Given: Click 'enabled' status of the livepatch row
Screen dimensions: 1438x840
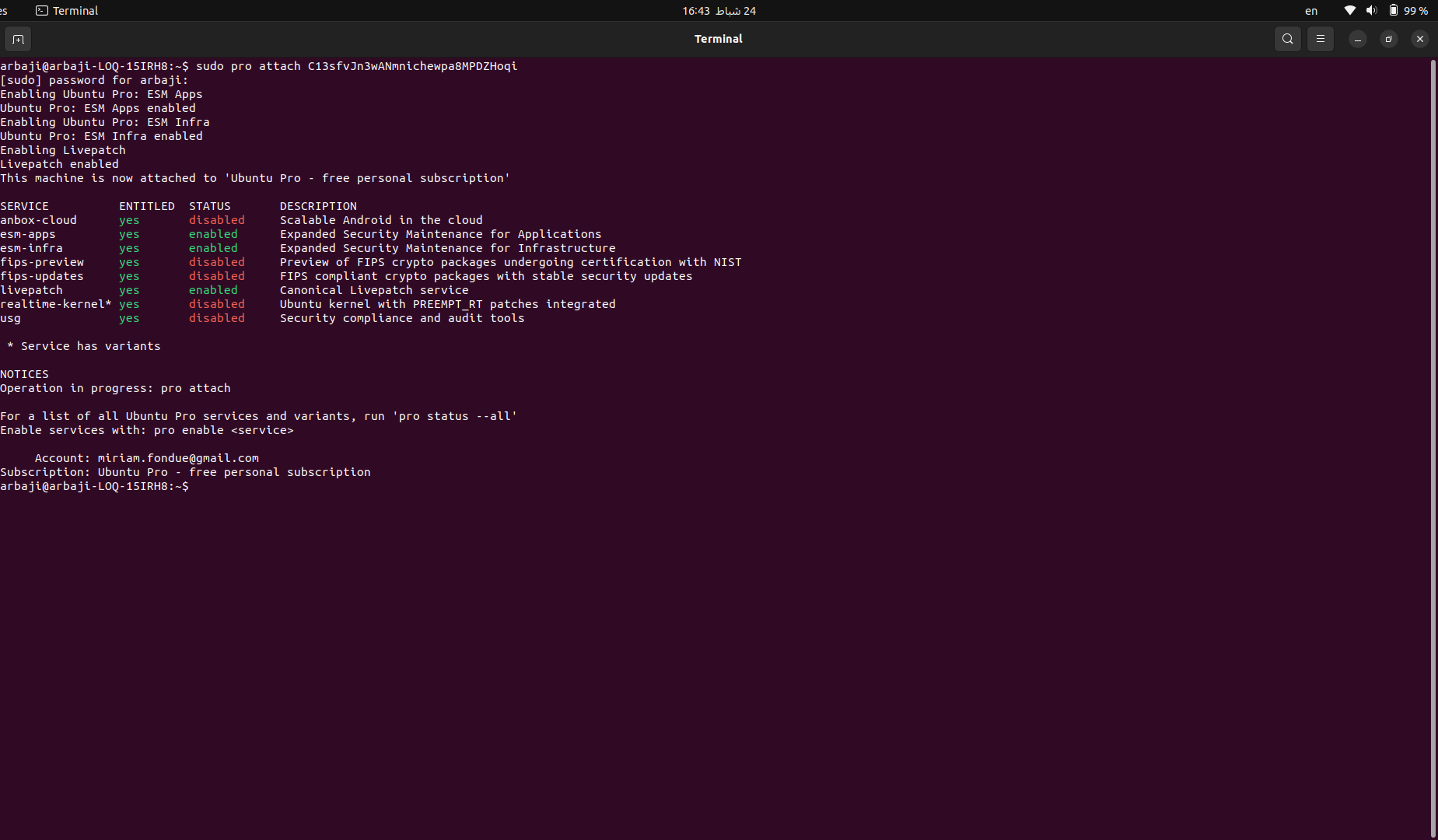Looking at the screenshot, I should pos(213,290).
